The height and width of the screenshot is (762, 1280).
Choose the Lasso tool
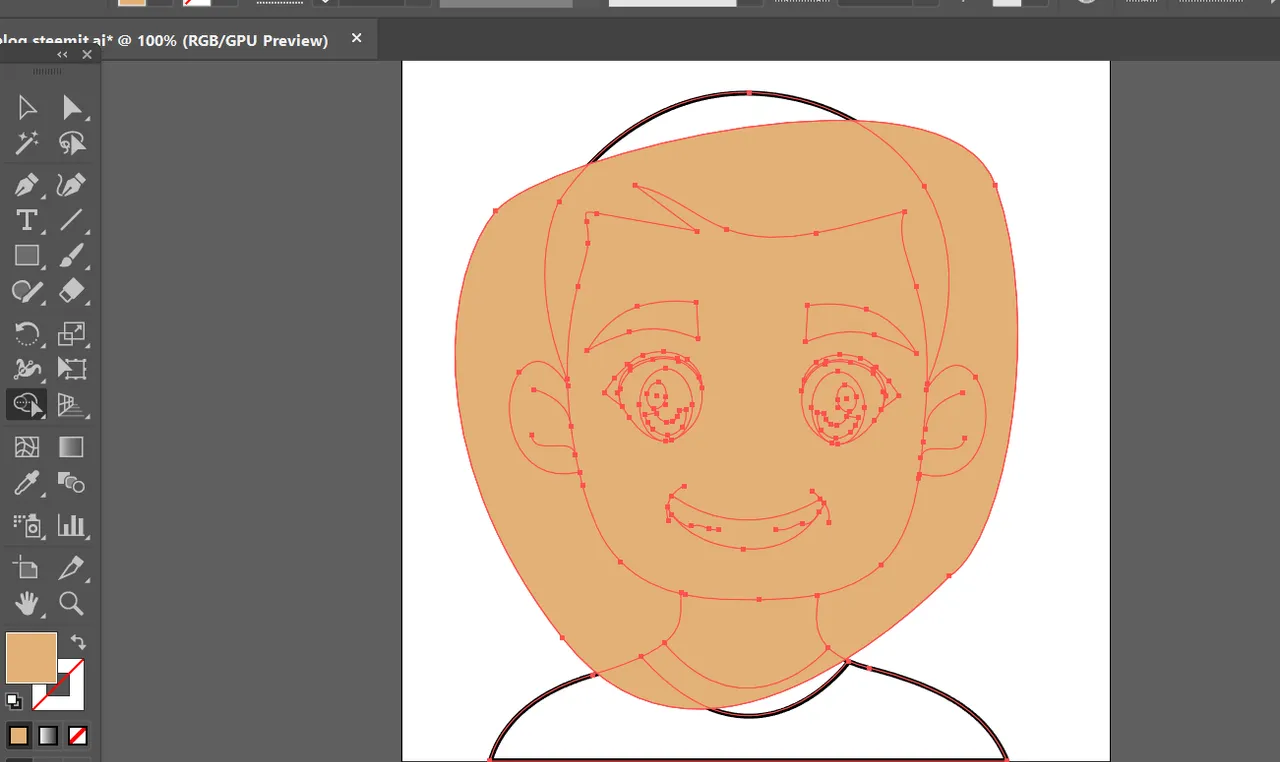pyautogui.click(x=71, y=144)
